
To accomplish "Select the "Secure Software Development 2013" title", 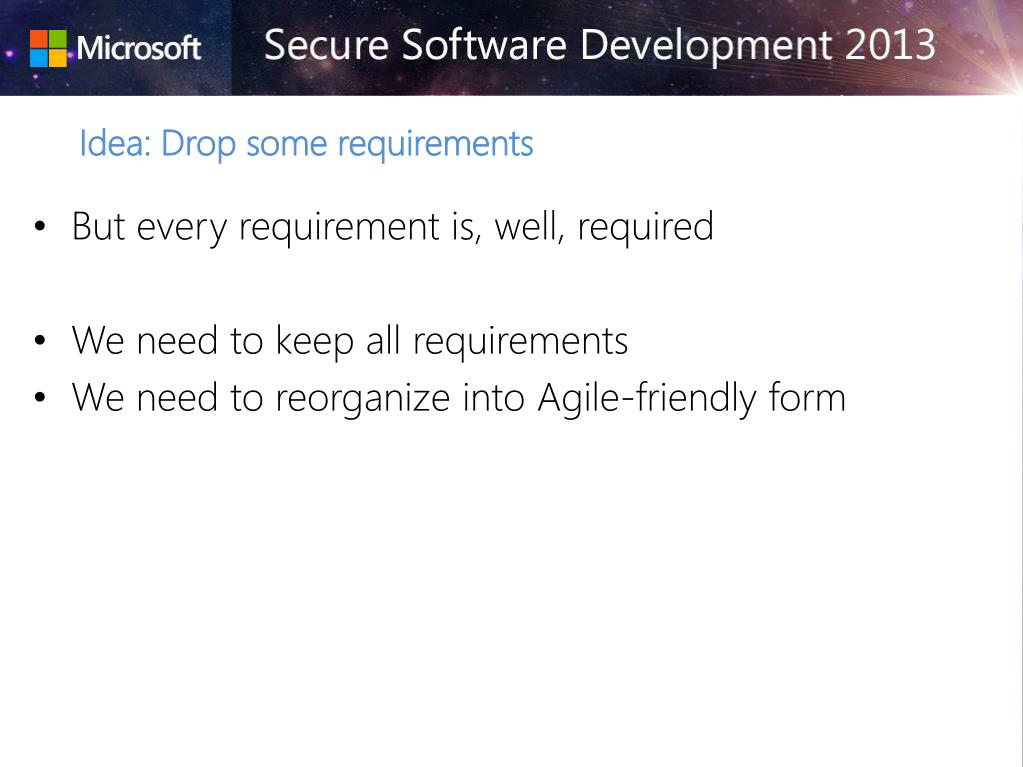I will (x=600, y=45).
